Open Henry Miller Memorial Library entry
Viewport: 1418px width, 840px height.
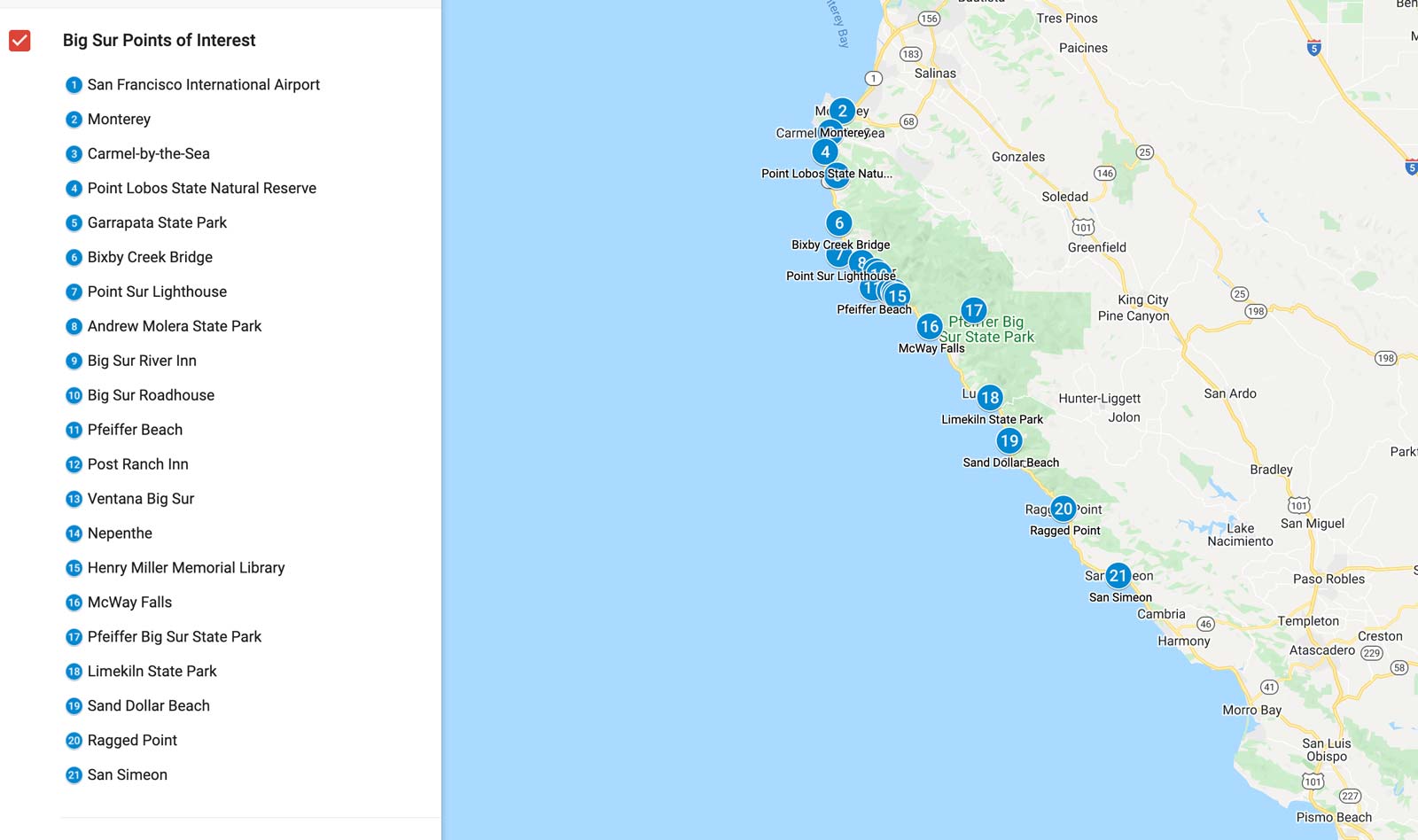pyautogui.click(x=185, y=568)
